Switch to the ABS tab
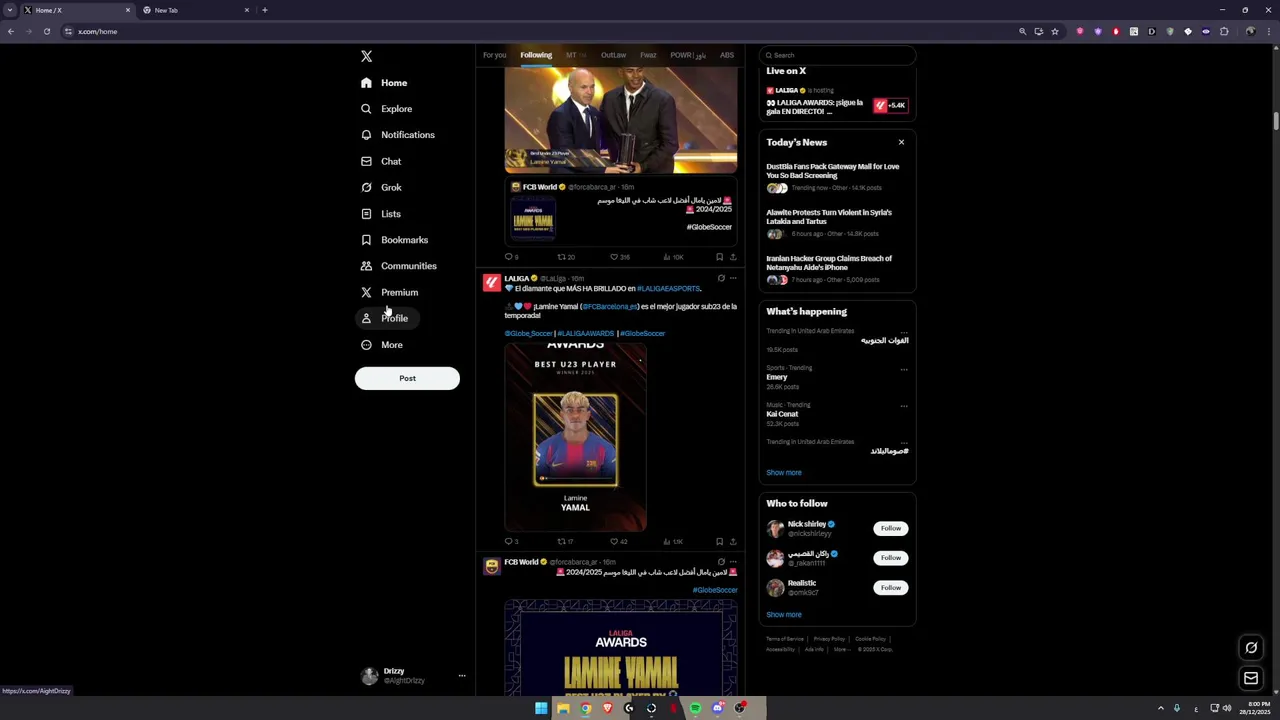Image resolution: width=1280 pixels, height=720 pixels. 727,55
